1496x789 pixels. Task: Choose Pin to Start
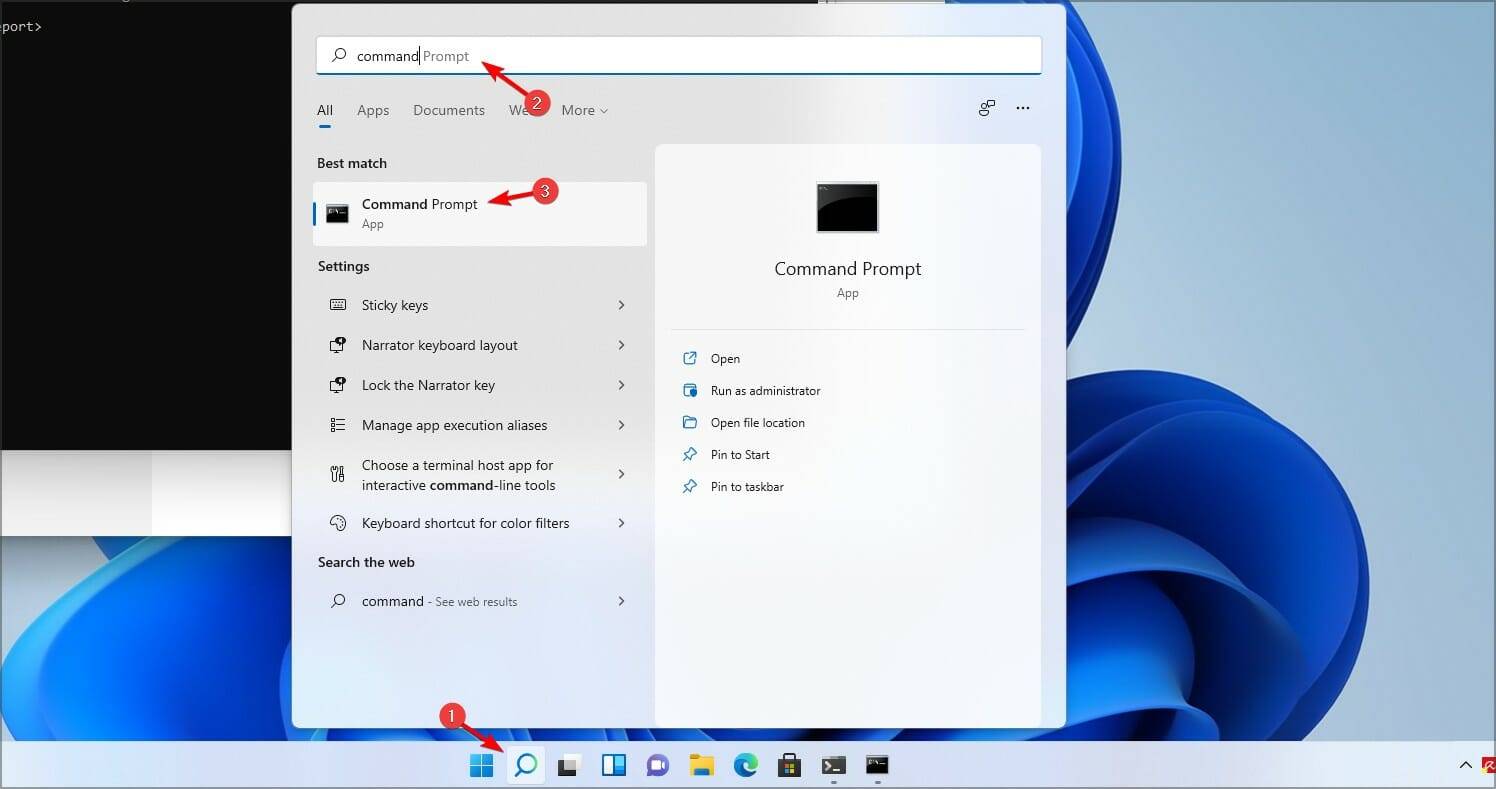740,455
